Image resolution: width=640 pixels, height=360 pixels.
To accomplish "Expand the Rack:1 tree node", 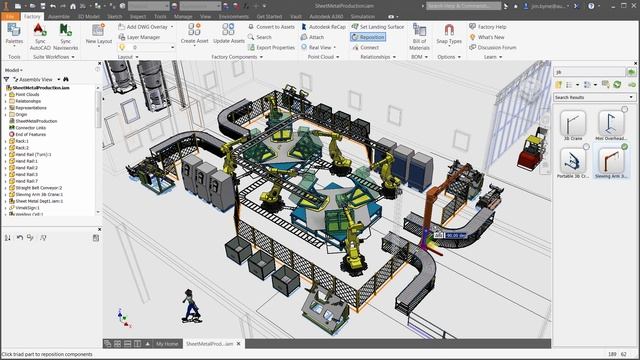I will tap(6, 141).
